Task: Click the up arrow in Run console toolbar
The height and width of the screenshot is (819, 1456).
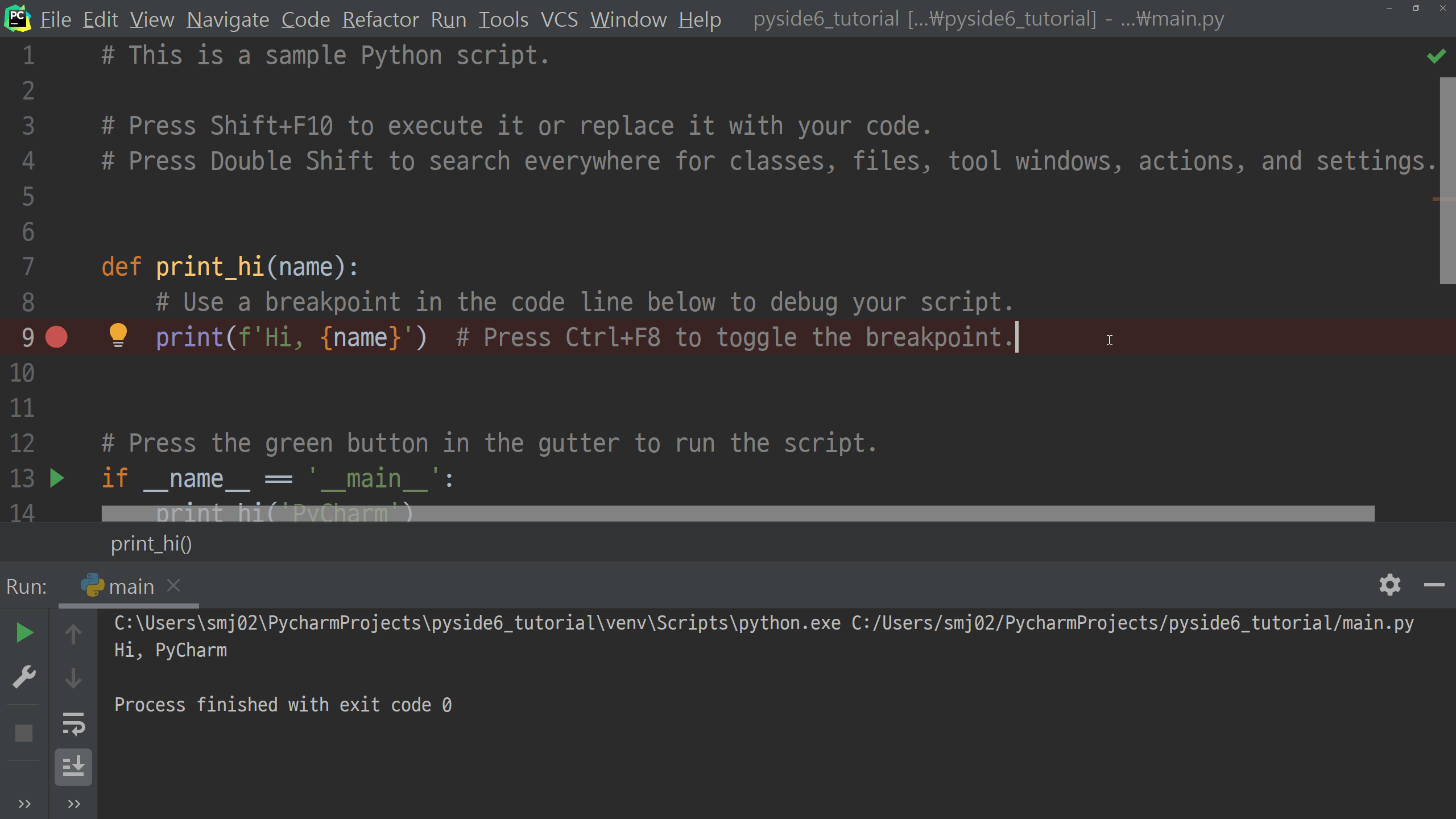Action: [x=73, y=634]
